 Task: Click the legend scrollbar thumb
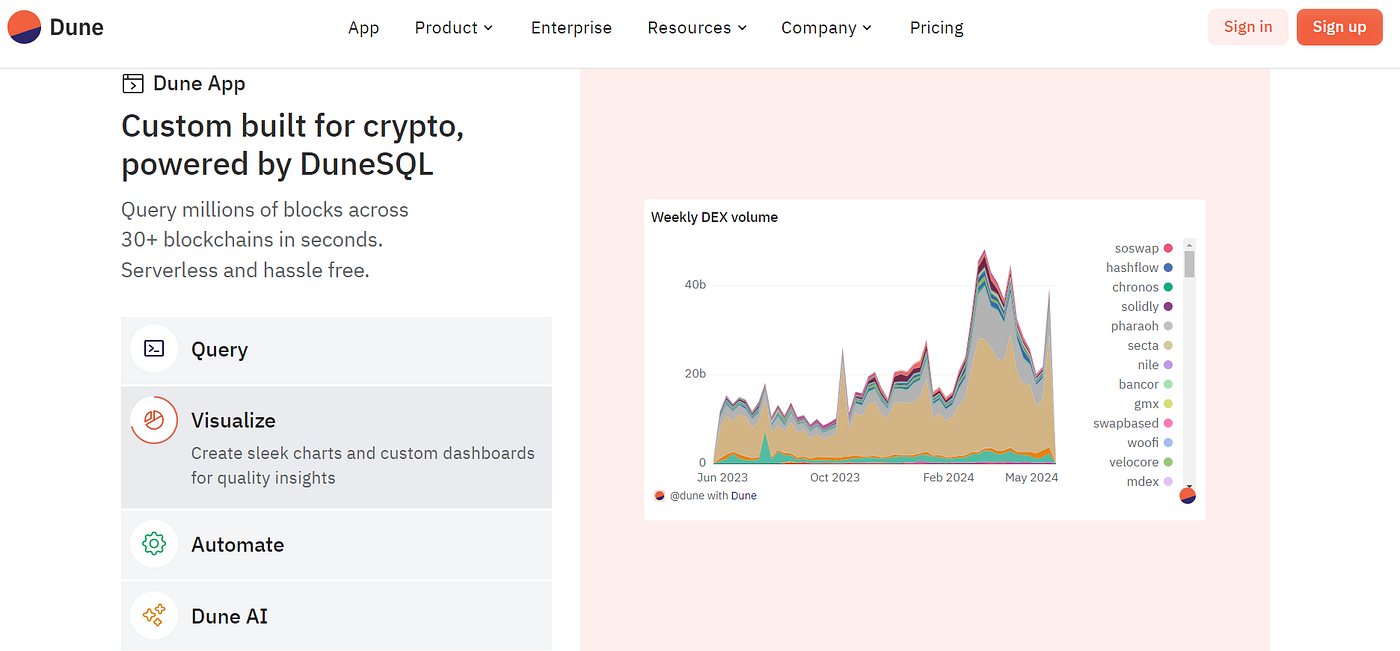1189,263
